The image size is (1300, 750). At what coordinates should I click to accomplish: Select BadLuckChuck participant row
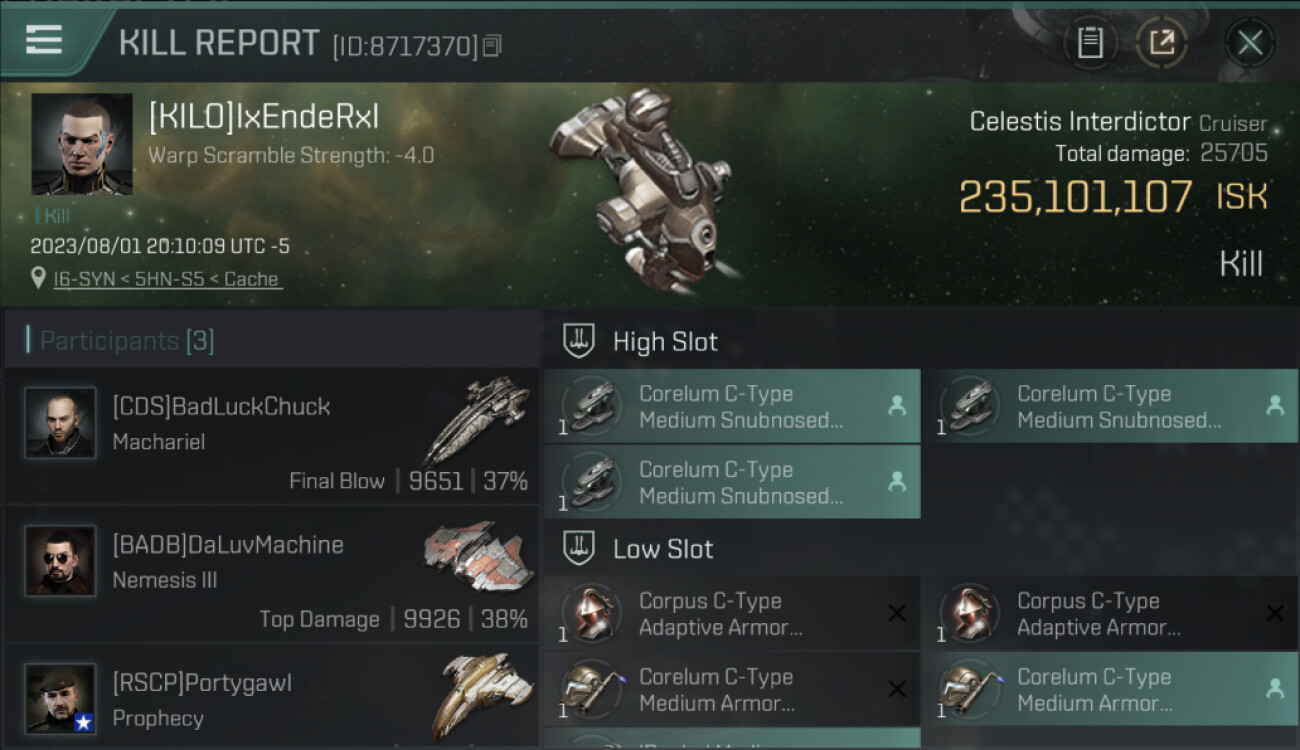click(x=270, y=437)
